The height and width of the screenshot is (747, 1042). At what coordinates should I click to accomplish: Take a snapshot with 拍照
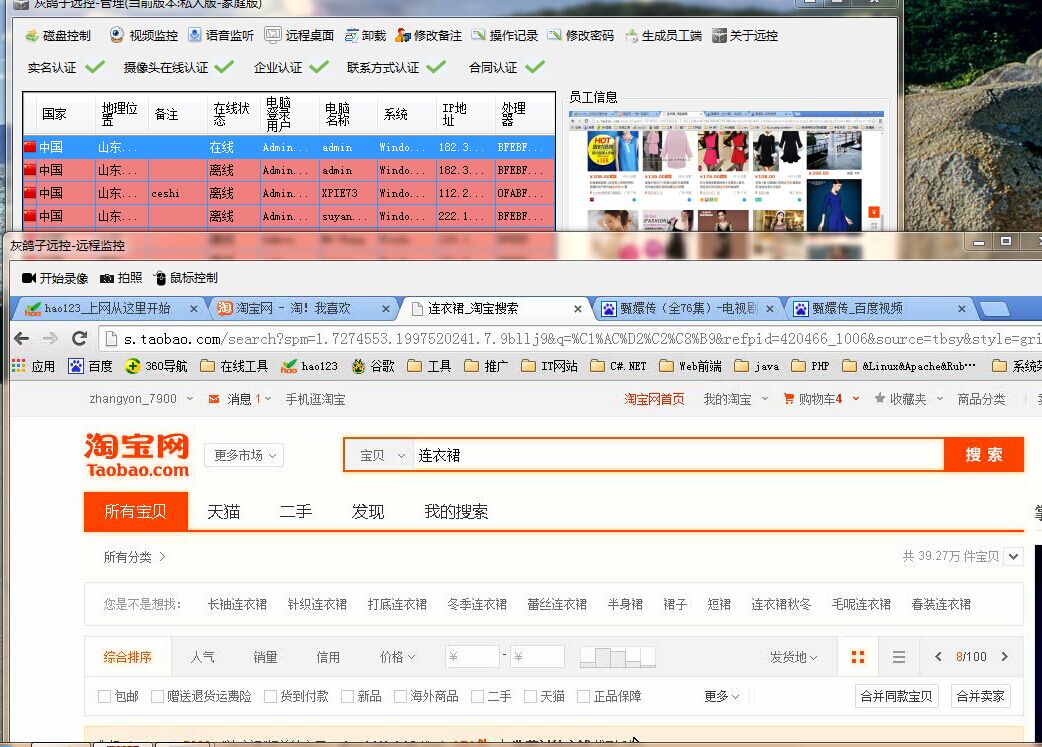tap(121, 278)
